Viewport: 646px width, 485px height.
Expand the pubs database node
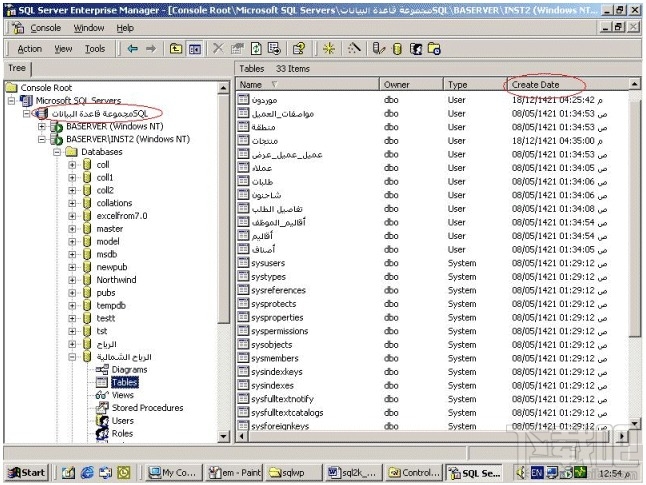click(72, 293)
